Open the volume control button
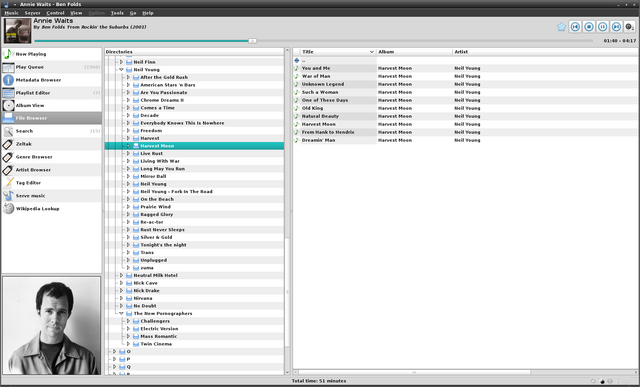This screenshot has width=640, height=387. click(630, 27)
